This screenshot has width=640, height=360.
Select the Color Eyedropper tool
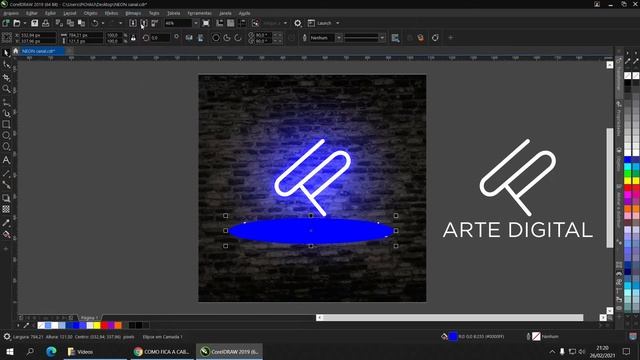click(6, 223)
